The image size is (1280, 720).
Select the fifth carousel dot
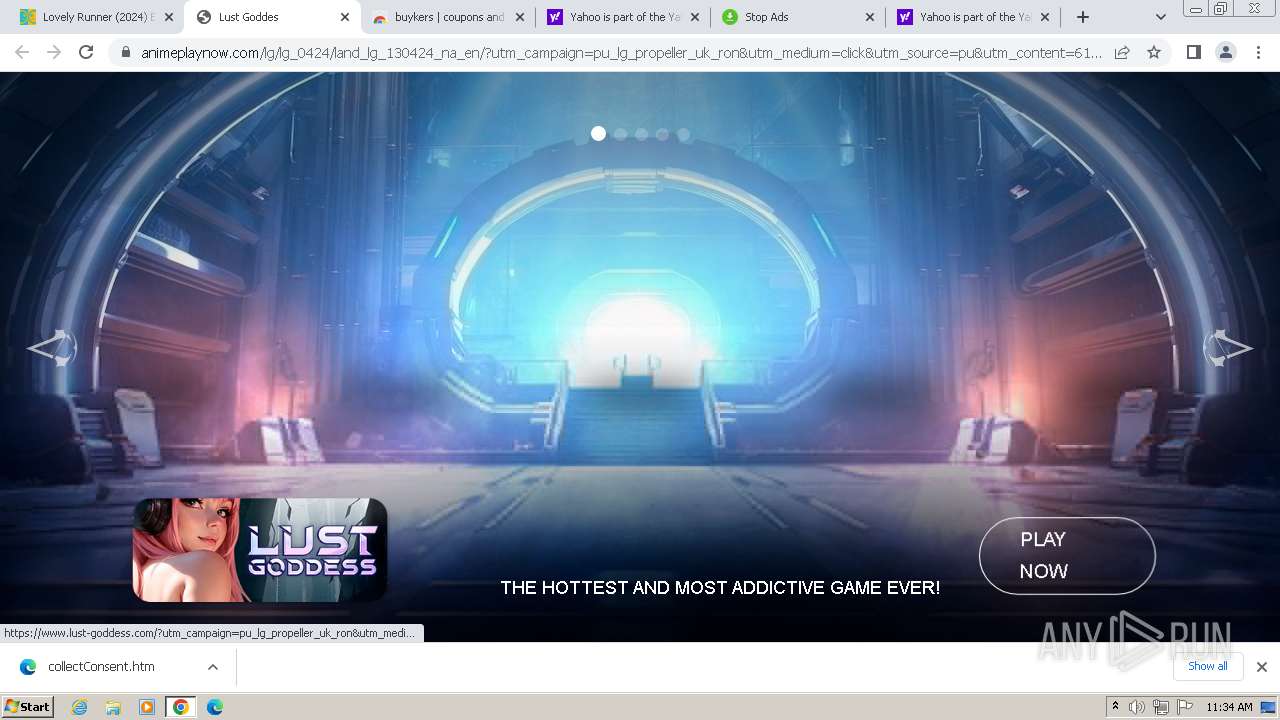point(683,134)
